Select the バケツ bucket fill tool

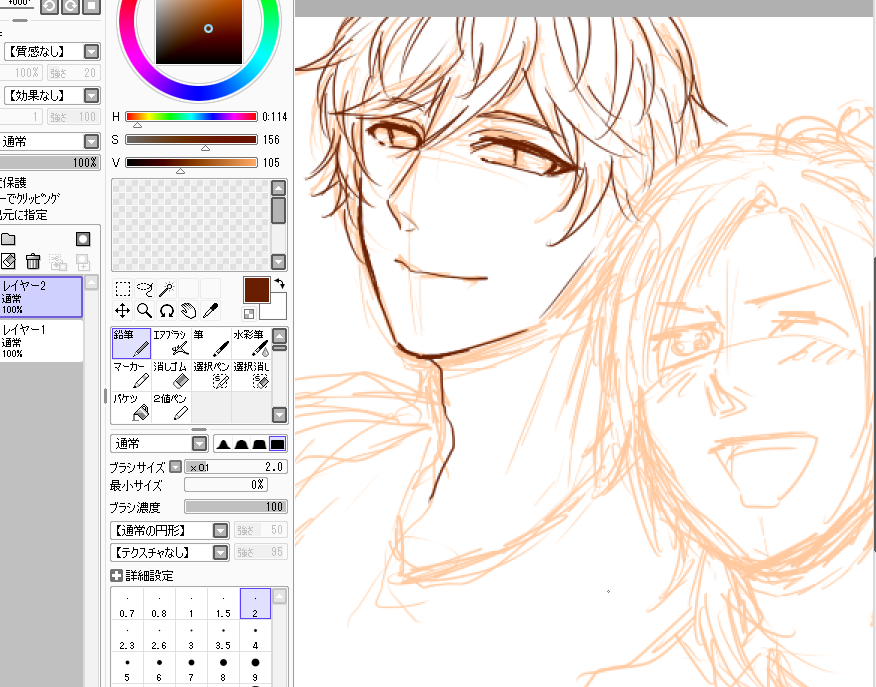(131, 407)
